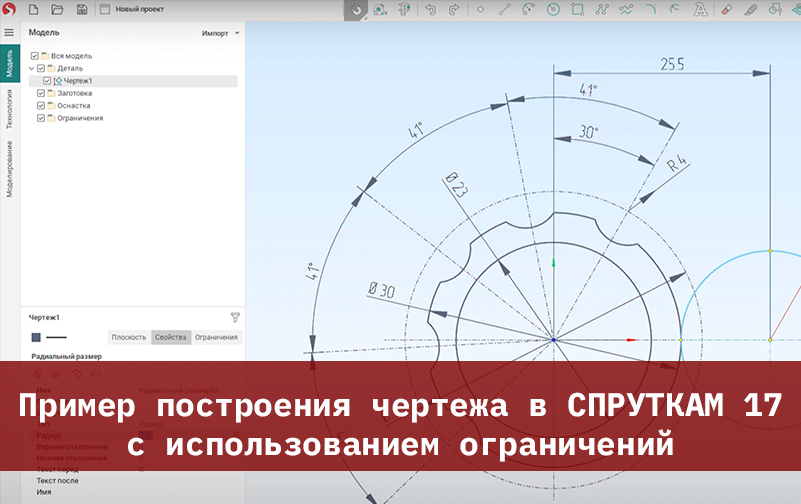Select the Деталь folder label
Screen dimensions: 801x504
click(70, 68)
